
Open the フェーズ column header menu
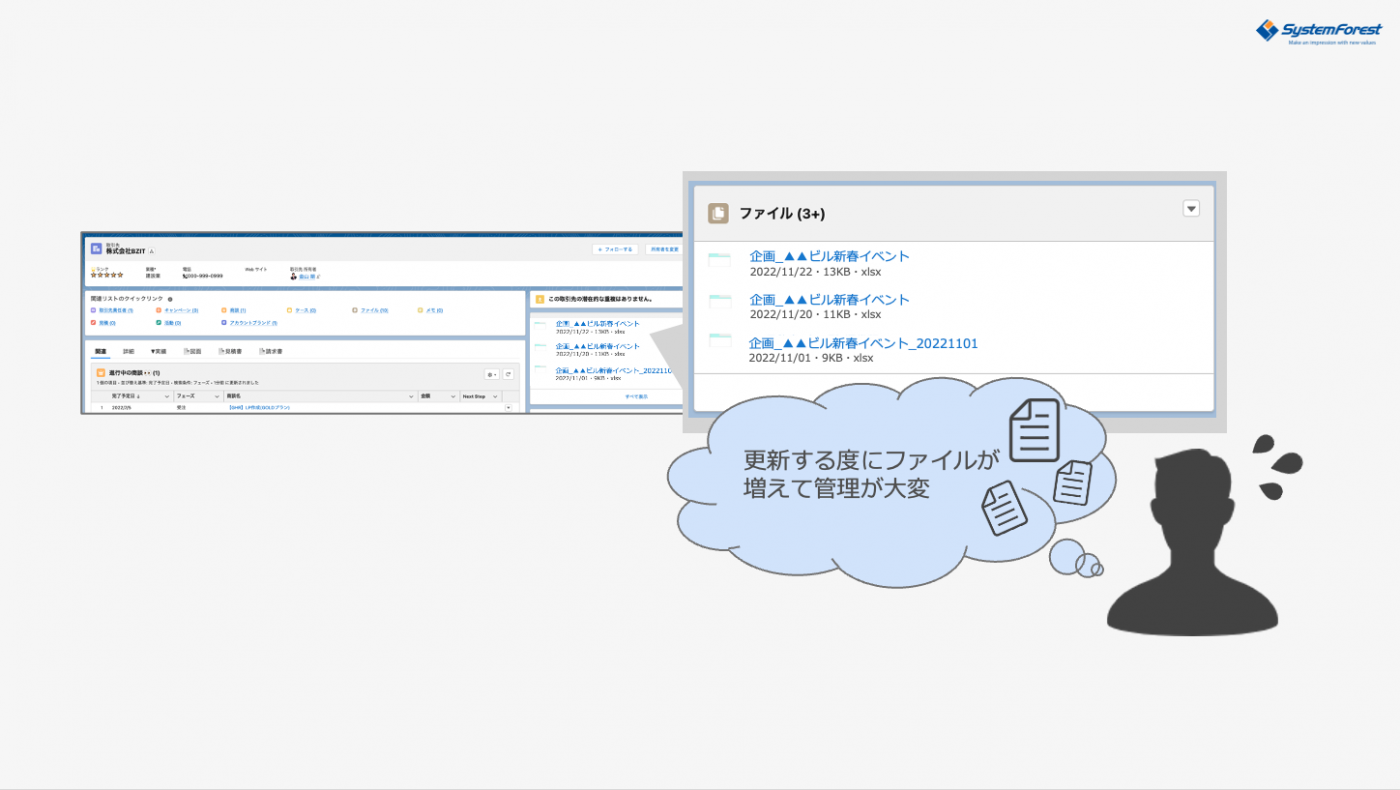(x=217, y=396)
